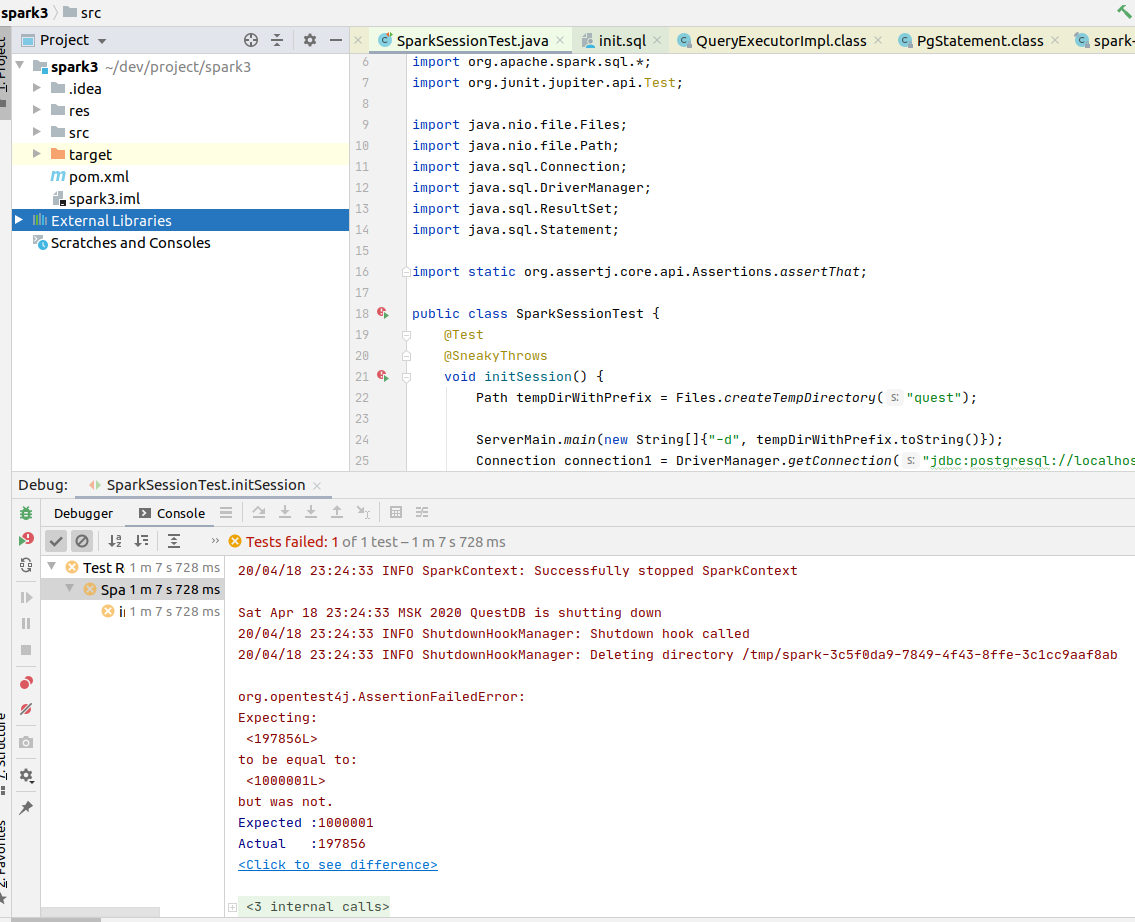Image resolution: width=1135 pixels, height=922 pixels.
Task: Run initSession via the gutter run icon
Action: pos(385,376)
